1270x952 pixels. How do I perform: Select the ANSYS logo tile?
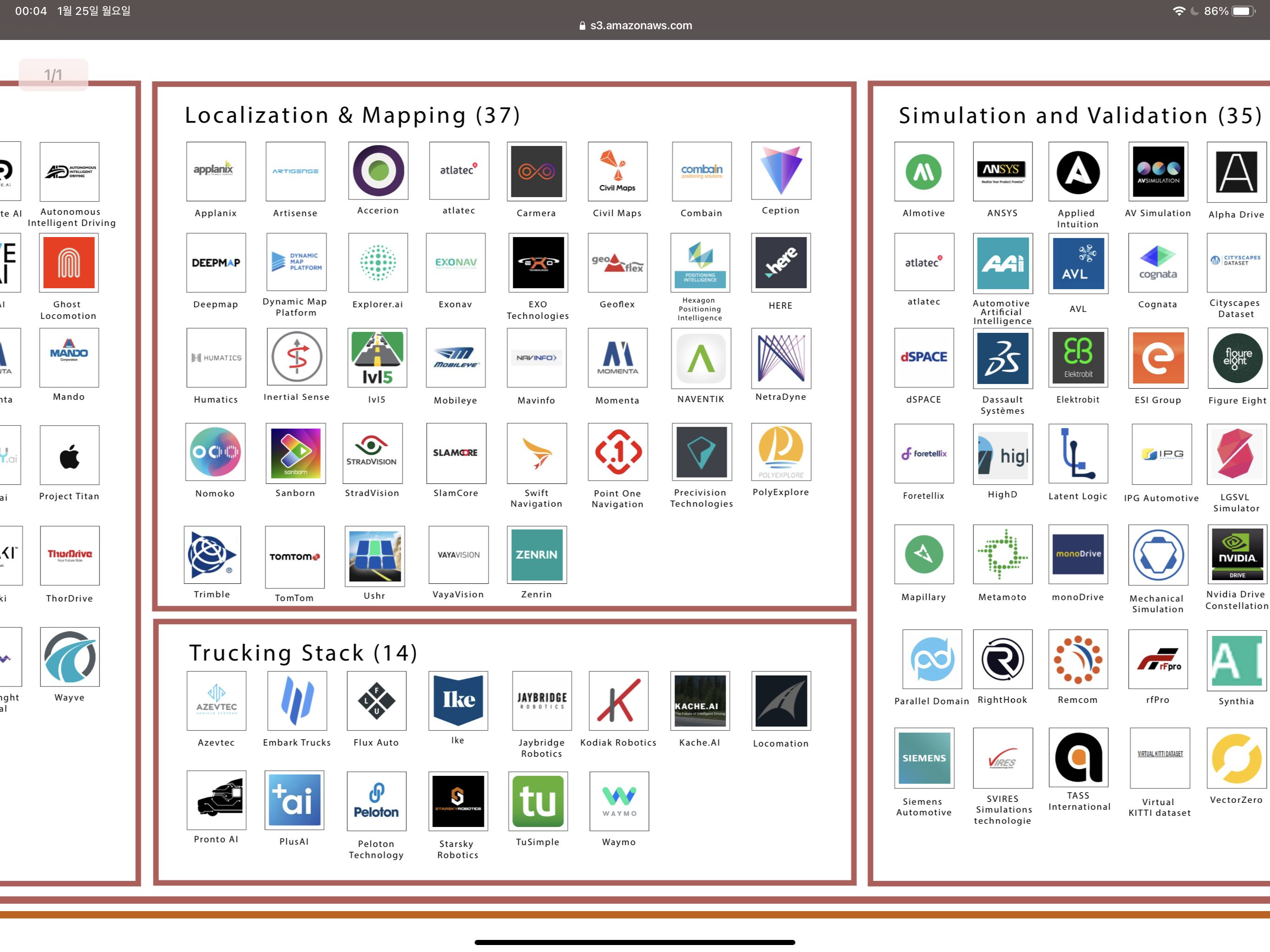point(1002,171)
